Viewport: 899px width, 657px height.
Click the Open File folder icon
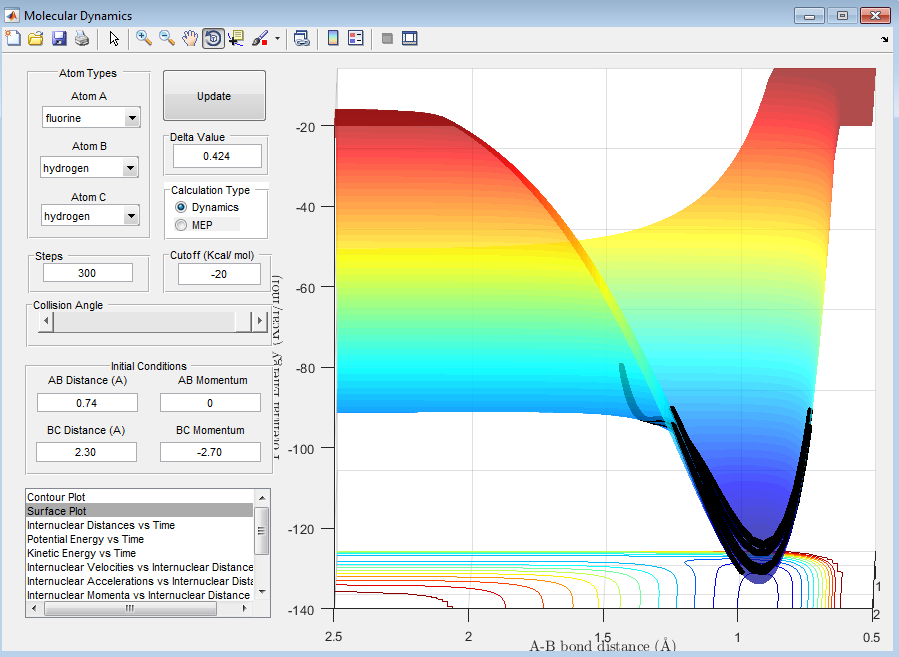pyautogui.click(x=36, y=38)
